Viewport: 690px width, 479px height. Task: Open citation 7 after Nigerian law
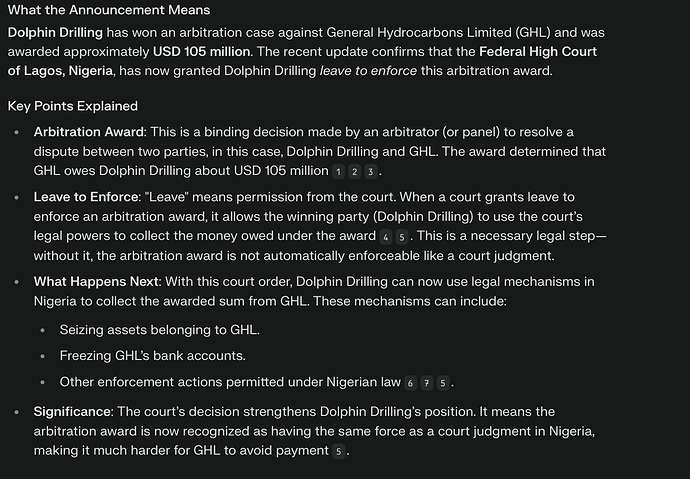click(427, 383)
